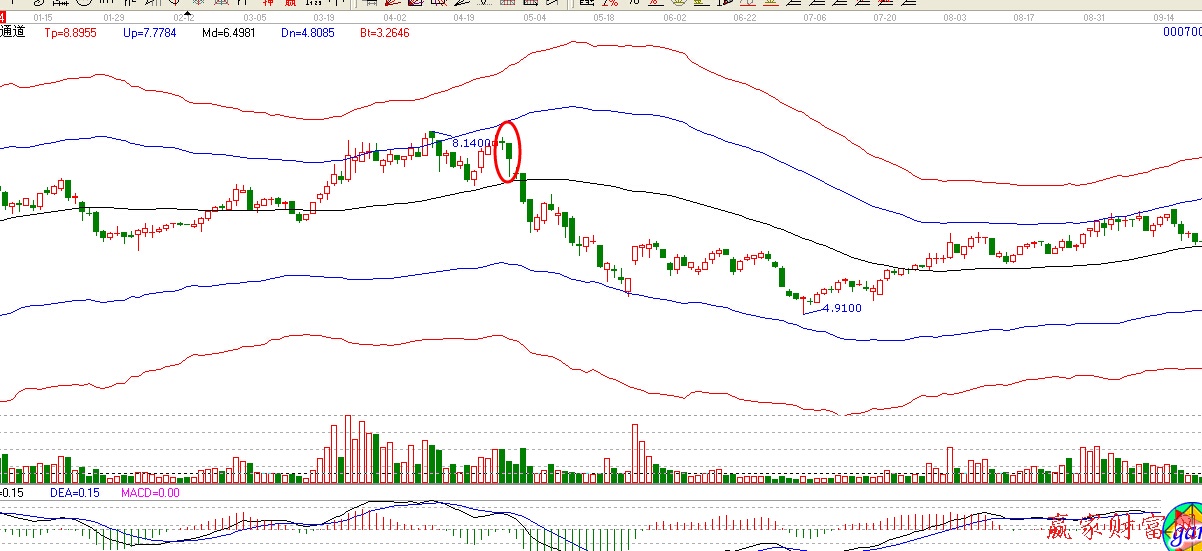Viewport: 1202px width, 551px height.
Task: Click the black triangle marker on date axis
Action: click(186, 15)
